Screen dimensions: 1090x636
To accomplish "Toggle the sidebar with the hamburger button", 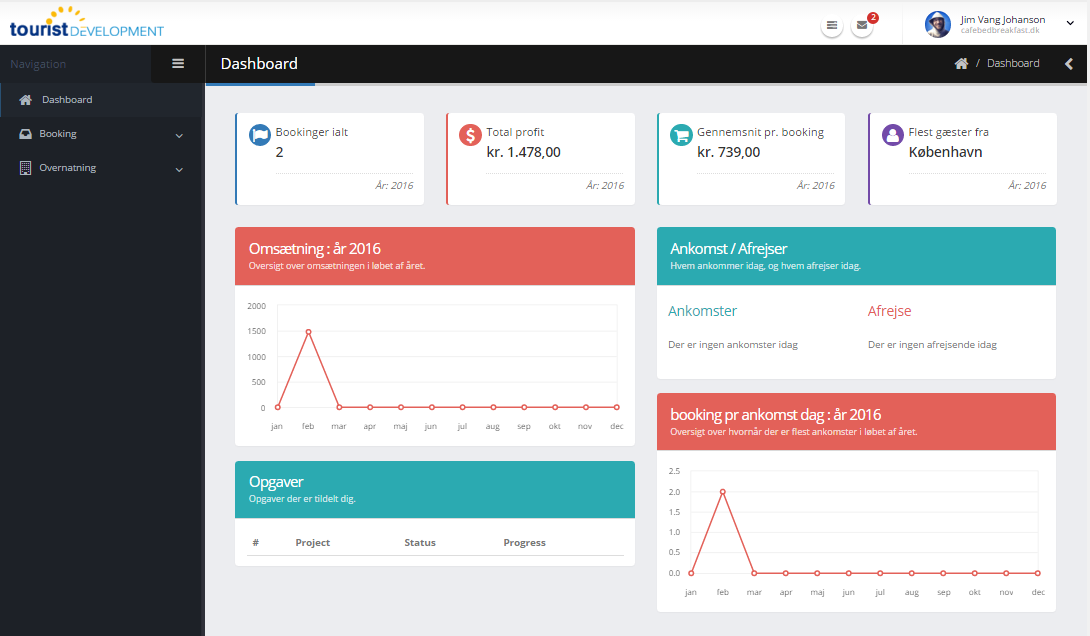I will (178, 64).
